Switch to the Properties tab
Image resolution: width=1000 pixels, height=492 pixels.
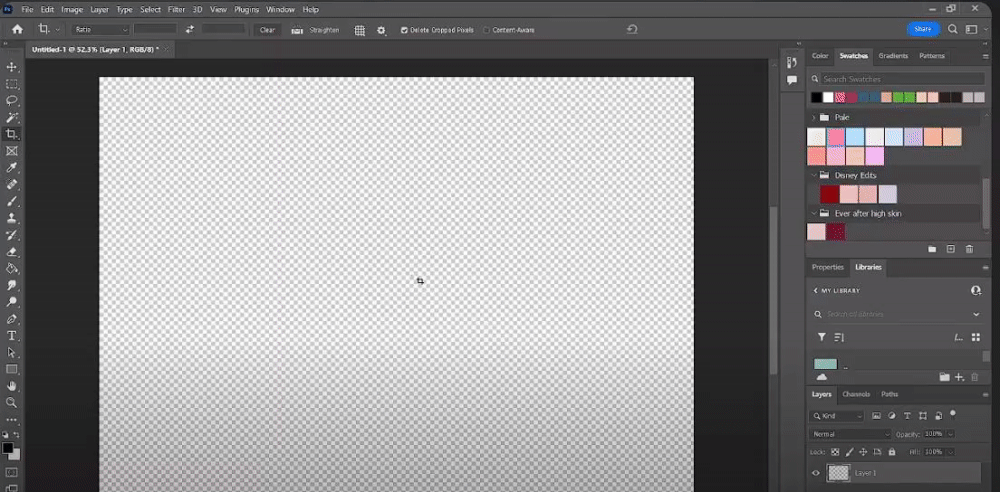pos(828,267)
